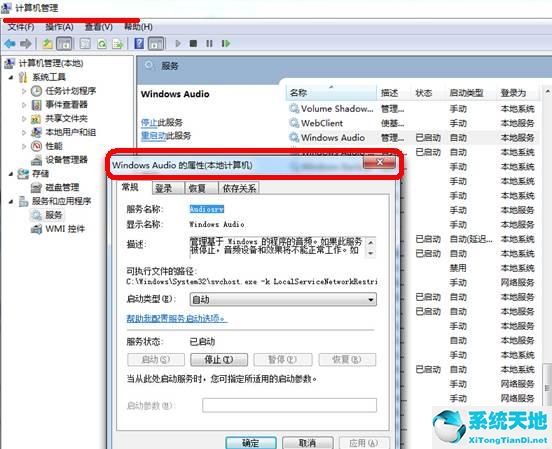The width and height of the screenshot is (552, 449).
Task: Click the 自动(延迟 startup type cell
Action: pyautogui.click(x=471, y=239)
